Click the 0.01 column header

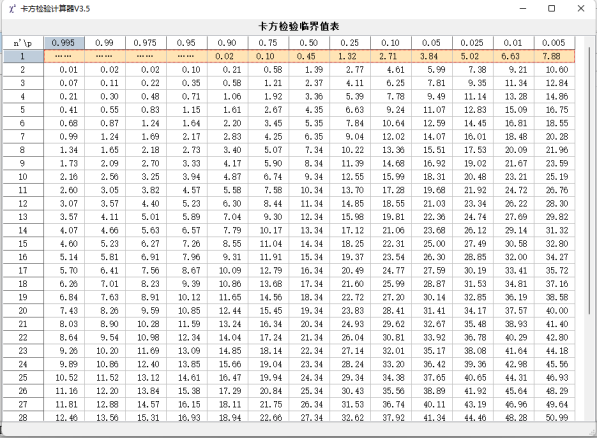pos(513,43)
